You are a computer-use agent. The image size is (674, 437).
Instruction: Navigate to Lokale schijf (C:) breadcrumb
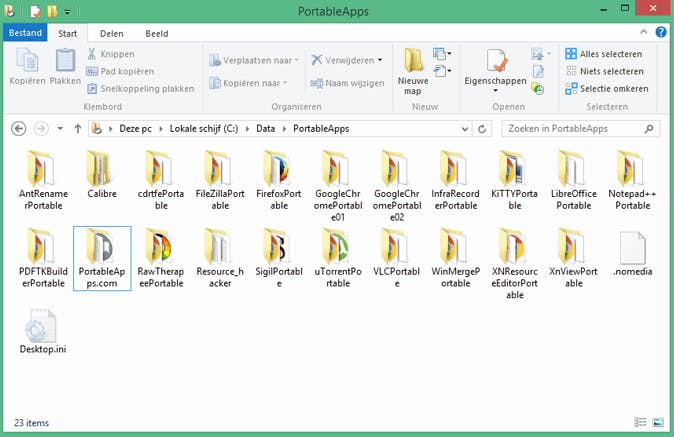(204, 128)
